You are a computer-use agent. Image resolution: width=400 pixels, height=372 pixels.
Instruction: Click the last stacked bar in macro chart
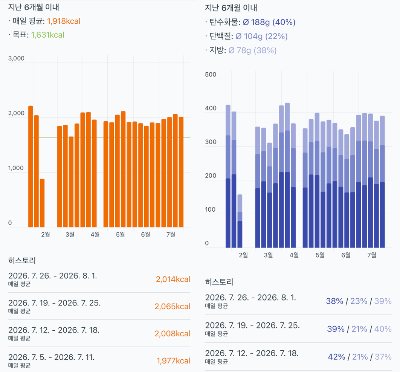click(382, 182)
